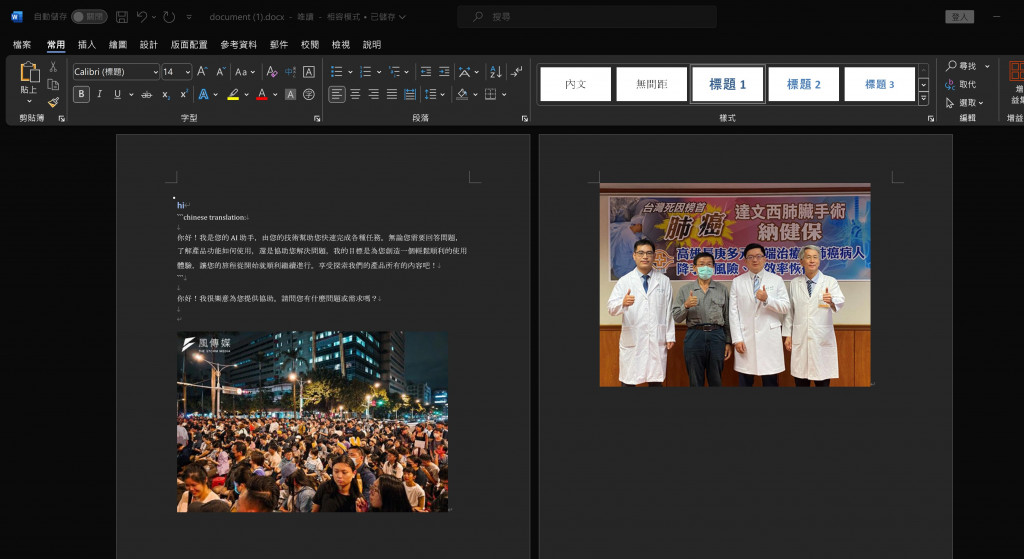Apply the Heading 1 (標題 1) style

[728, 84]
